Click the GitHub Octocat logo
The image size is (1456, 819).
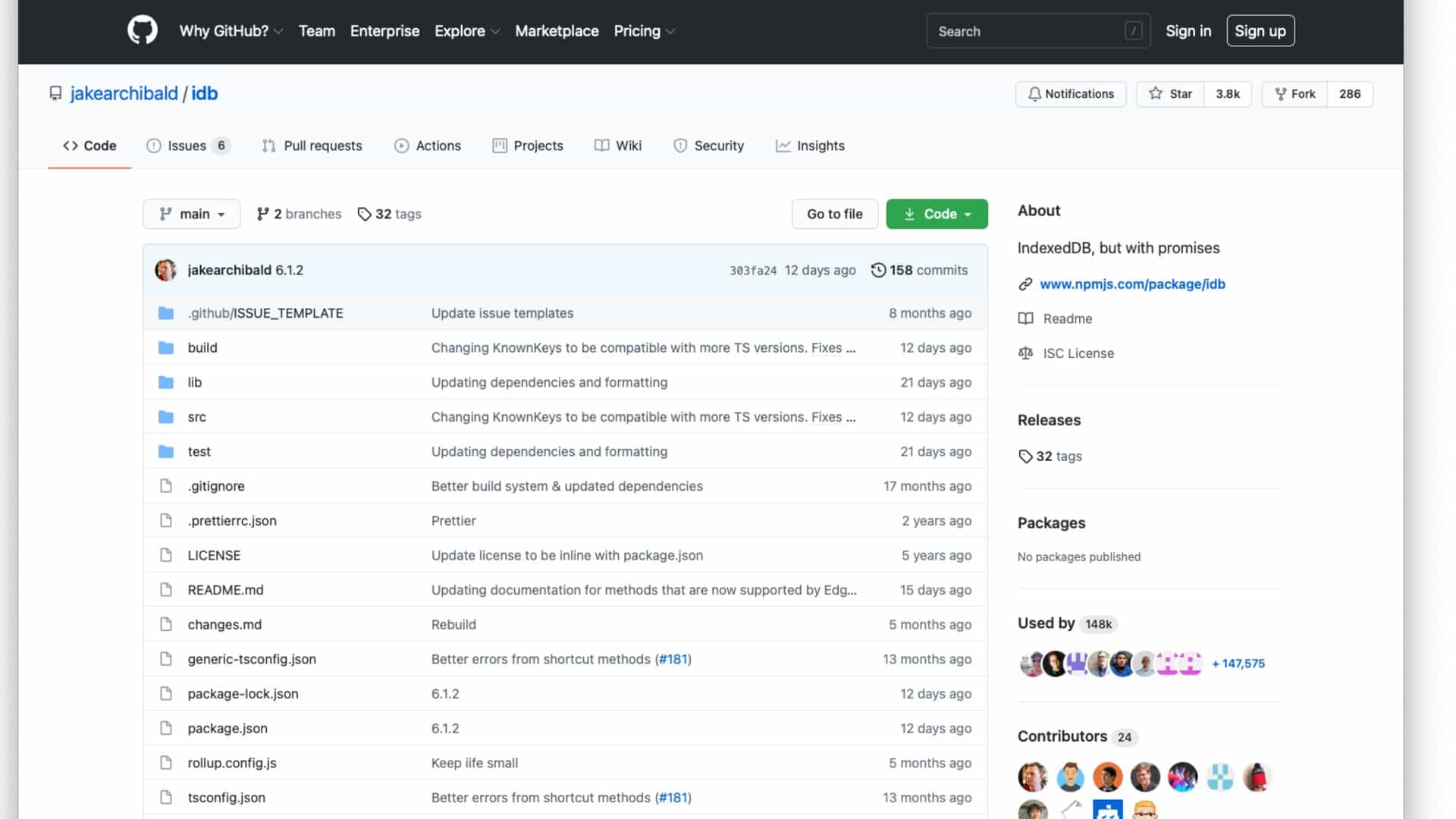click(142, 31)
